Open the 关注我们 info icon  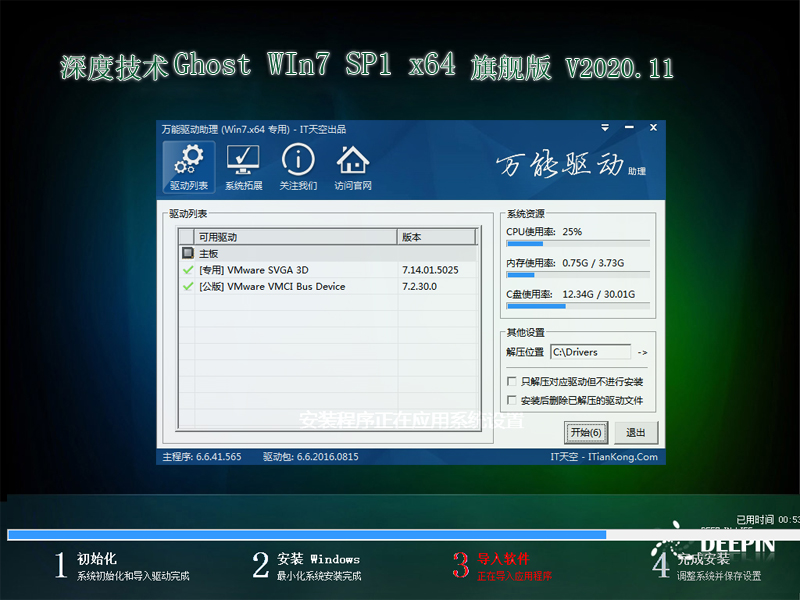(x=298, y=167)
